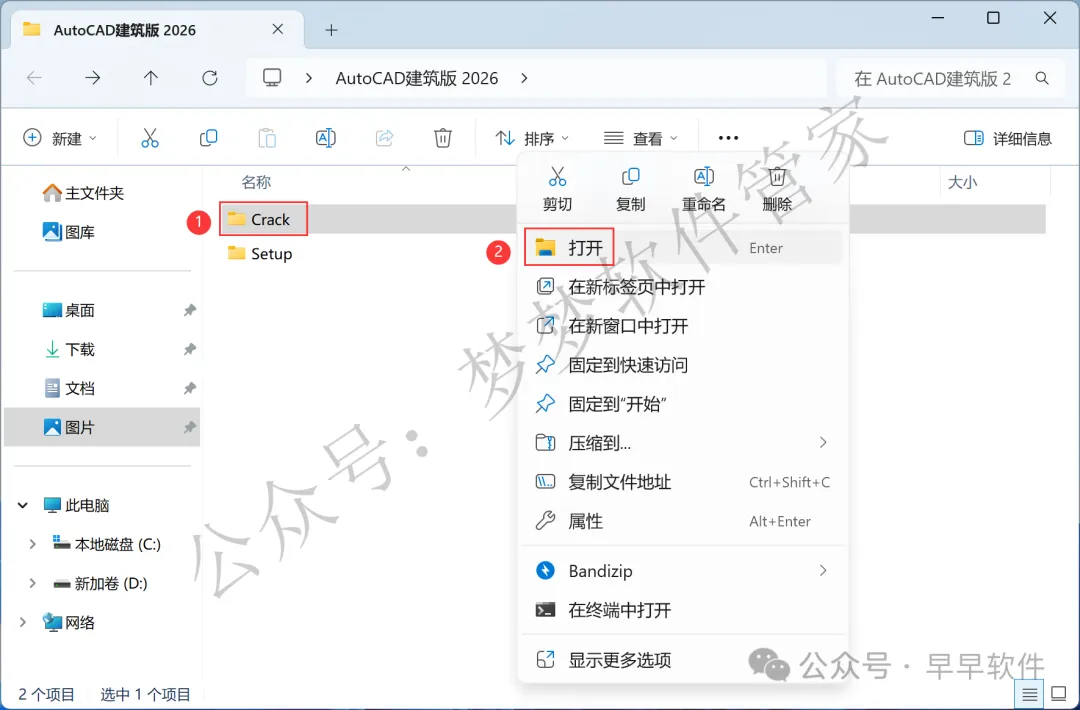Refresh the current folder view
The height and width of the screenshot is (710, 1080).
pyautogui.click(x=209, y=78)
